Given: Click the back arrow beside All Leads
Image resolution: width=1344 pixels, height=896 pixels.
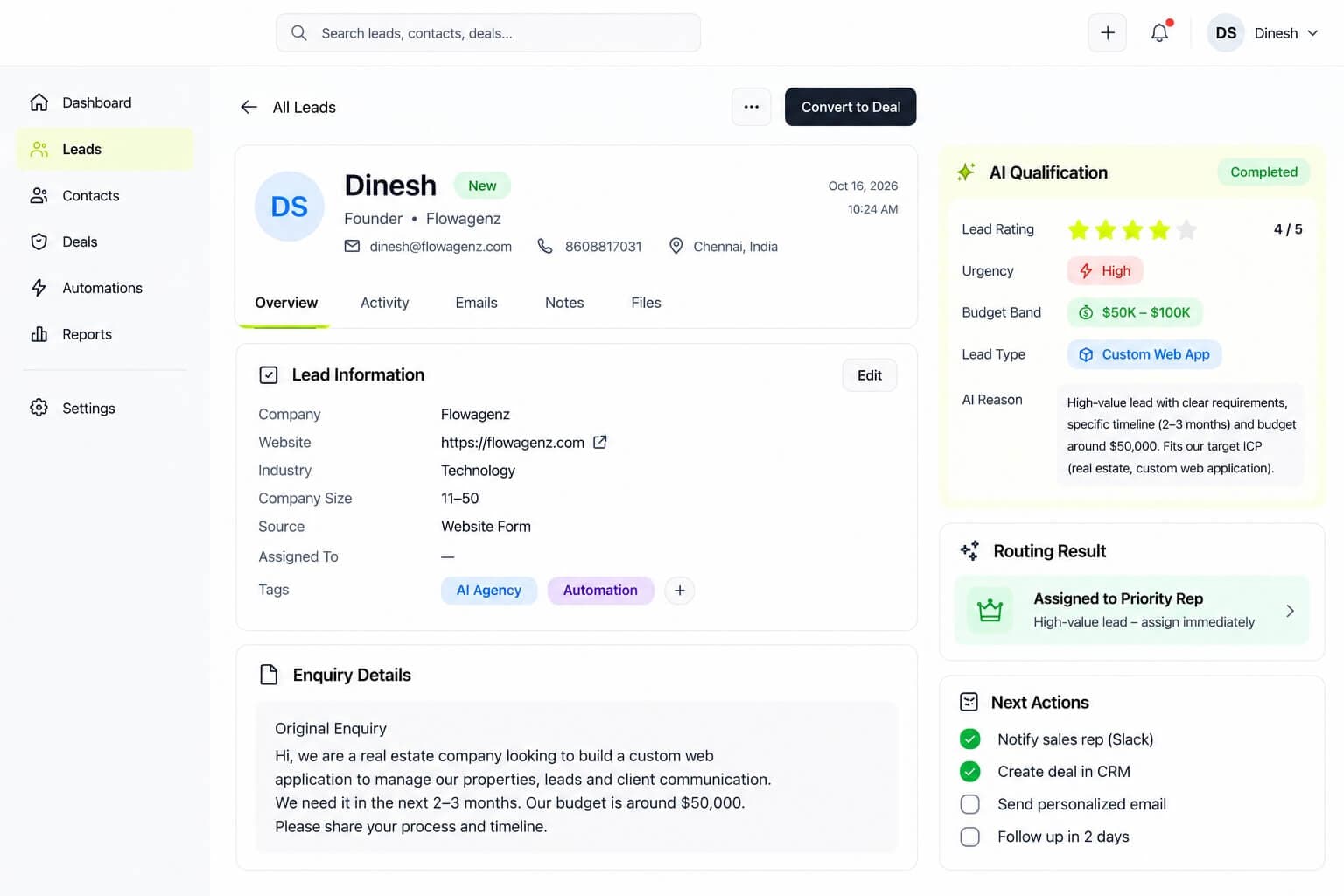Looking at the screenshot, I should (248, 107).
